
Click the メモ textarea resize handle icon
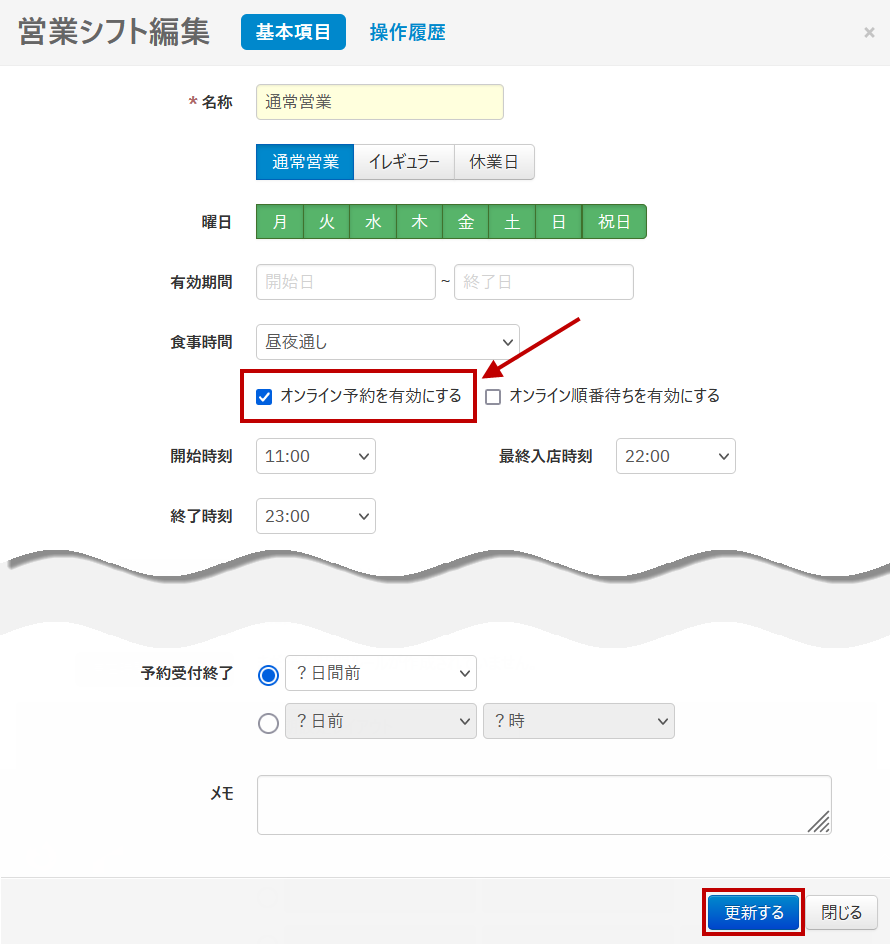pos(819,822)
